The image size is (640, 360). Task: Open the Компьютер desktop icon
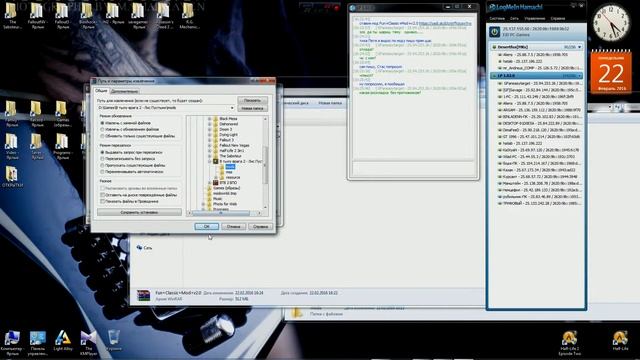point(12,343)
